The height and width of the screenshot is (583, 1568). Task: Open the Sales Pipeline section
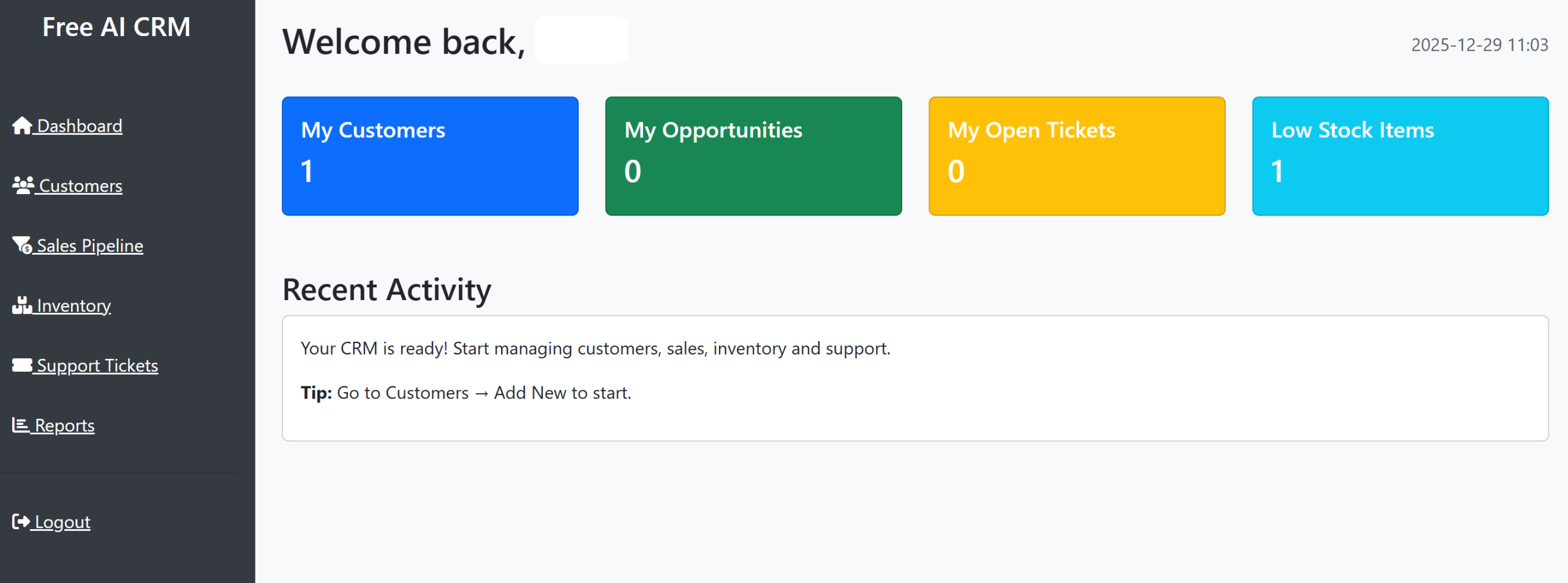[x=89, y=245]
